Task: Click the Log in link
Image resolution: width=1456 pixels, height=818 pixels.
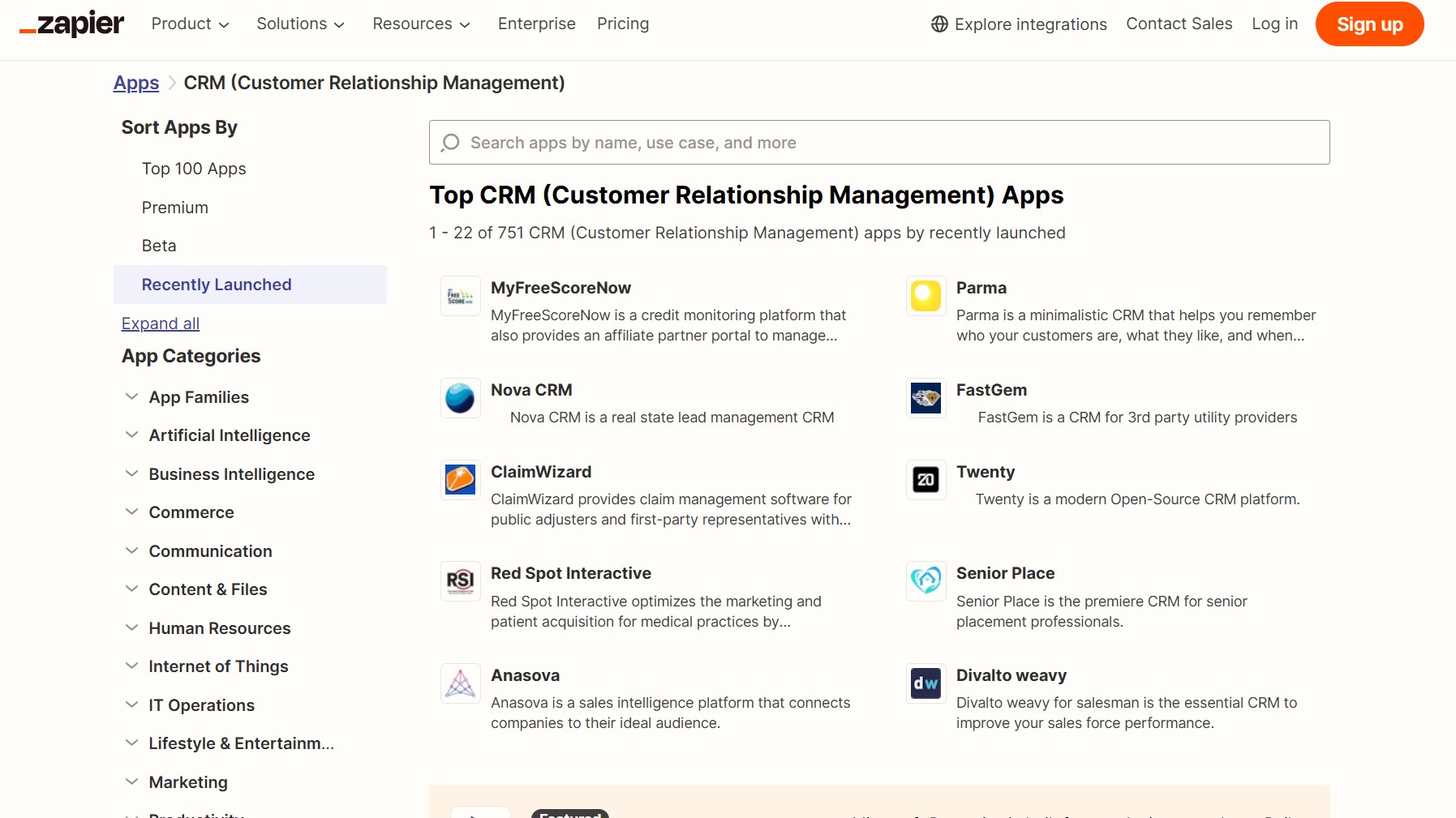Action: [1274, 24]
